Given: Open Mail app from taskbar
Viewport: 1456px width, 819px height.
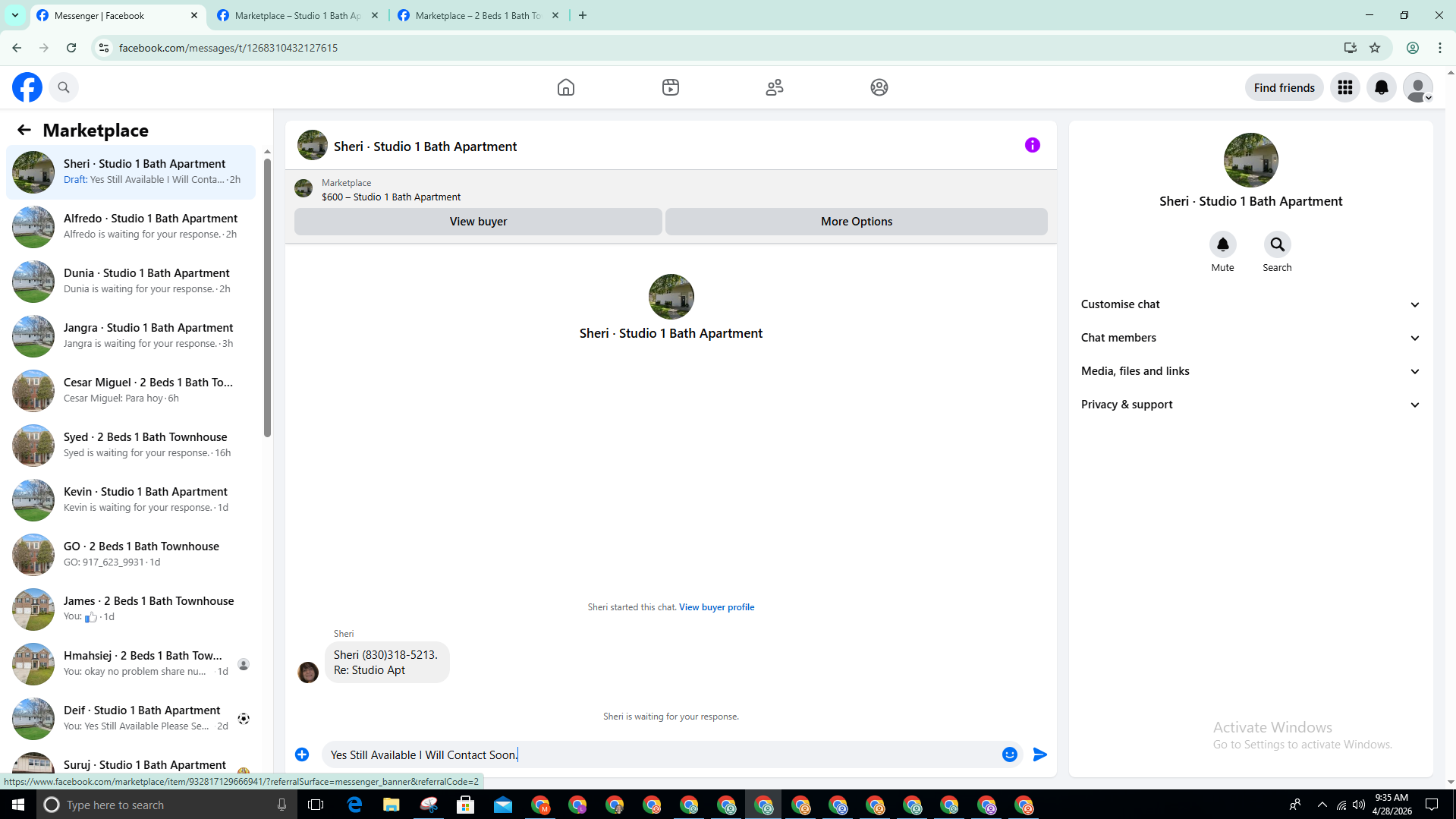Looking at the screenshot, I should pos(503,805).
